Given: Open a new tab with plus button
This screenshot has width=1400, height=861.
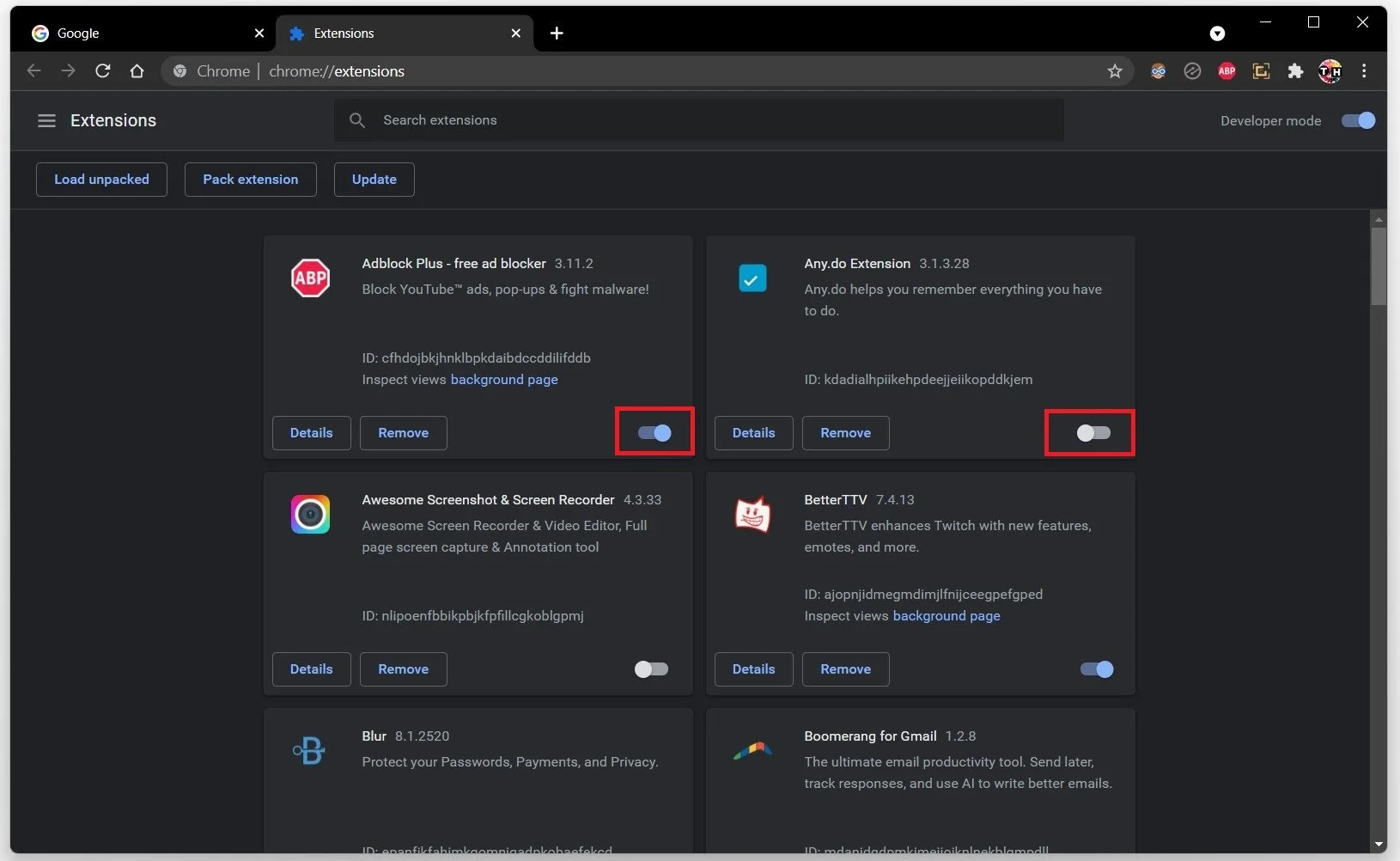Looking at the screenshot, I should [x=557, y=33].
